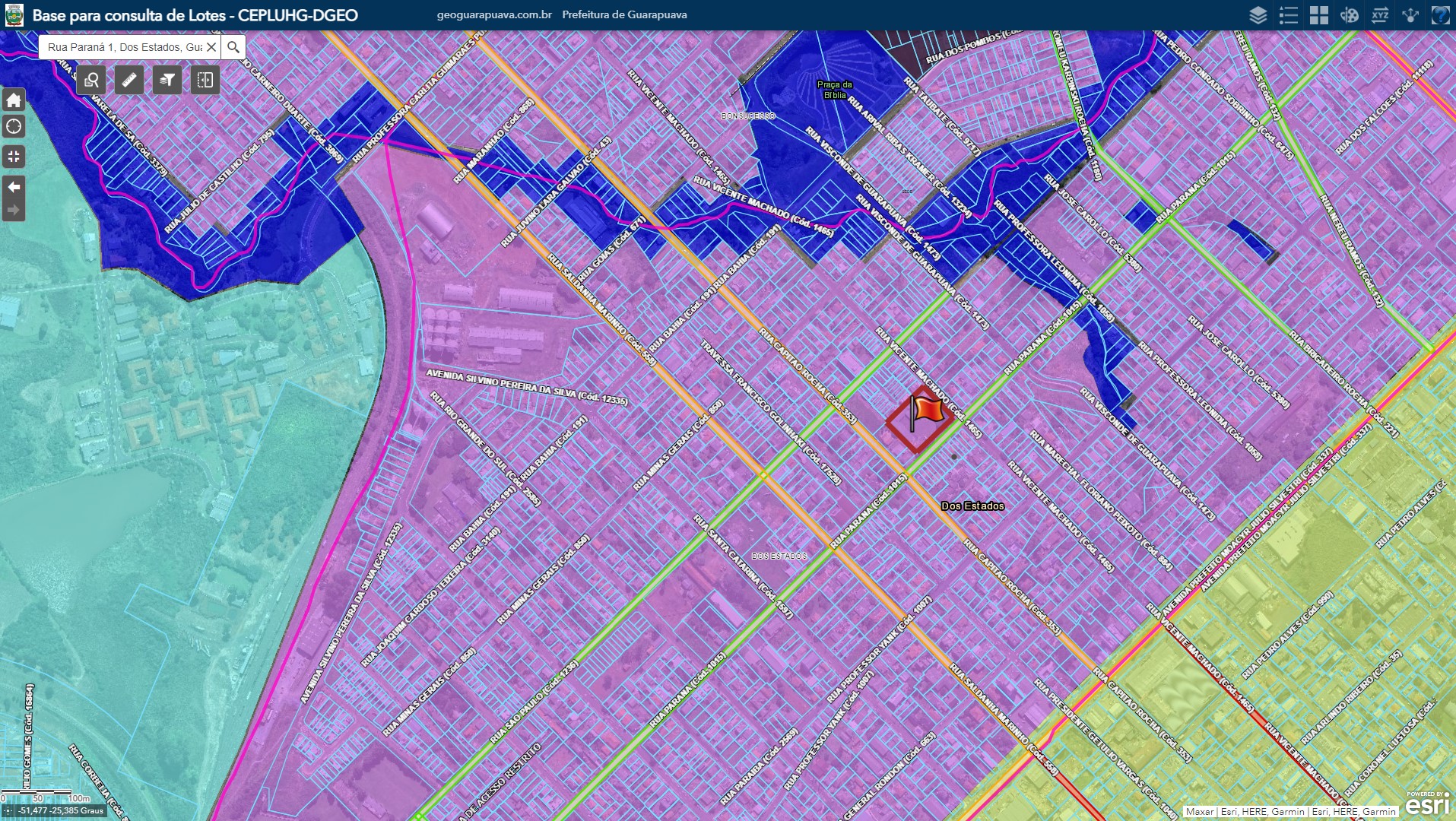
Task: Click the 'Praça da Bíblia' map label
Action: [x=835, y=90]
